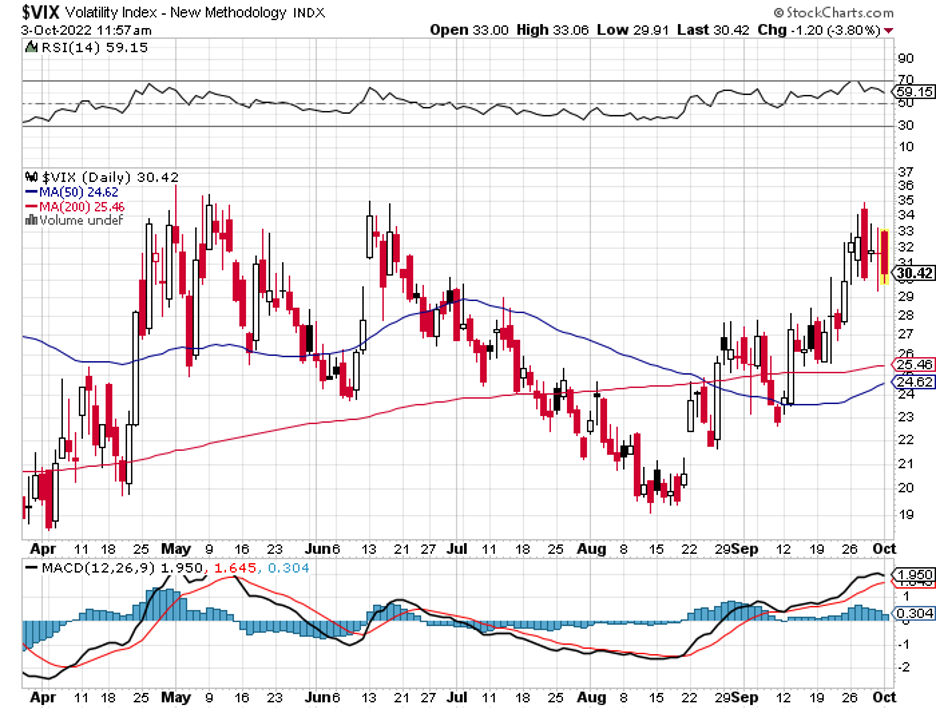Viewport: 936px width, 710px height.
Task: Click the 25.46 MA(200) axis tag
Action: tap(912, 364)
